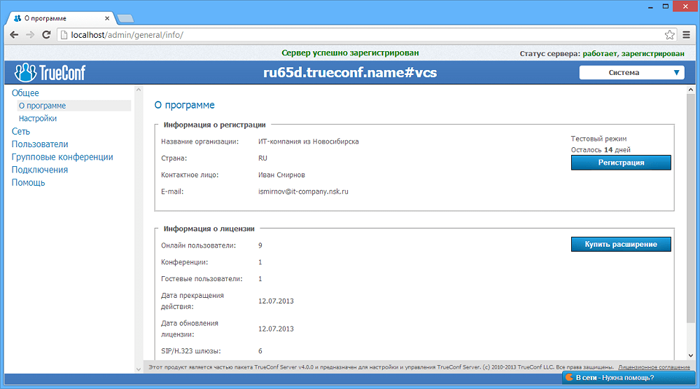Open 'Групповые конференции' in sidebar
Viewport: 700px width, 389px height.
(62, 157)
